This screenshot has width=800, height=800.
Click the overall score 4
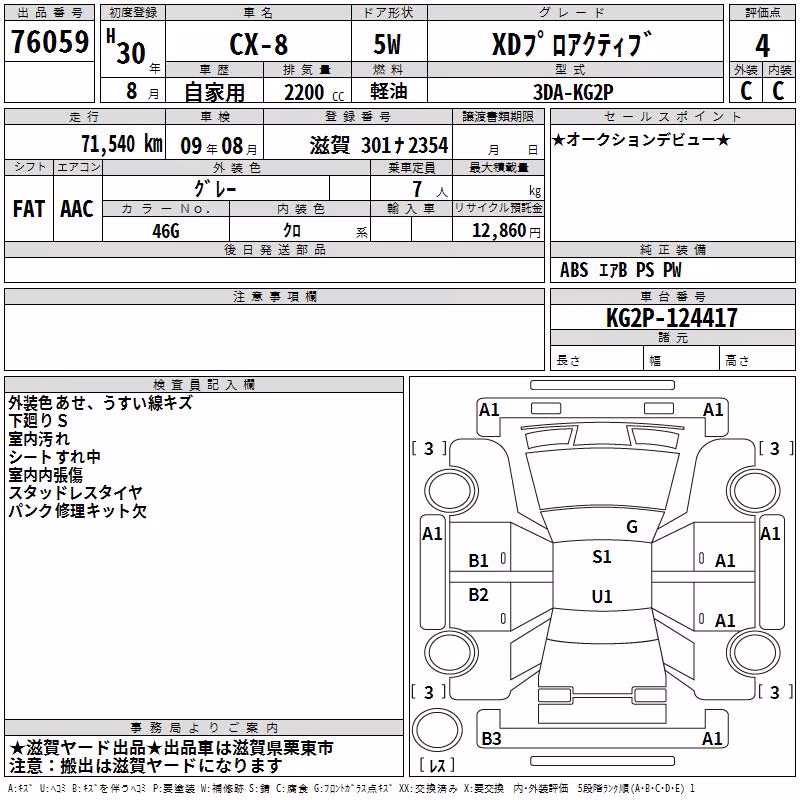coord(762,46)
